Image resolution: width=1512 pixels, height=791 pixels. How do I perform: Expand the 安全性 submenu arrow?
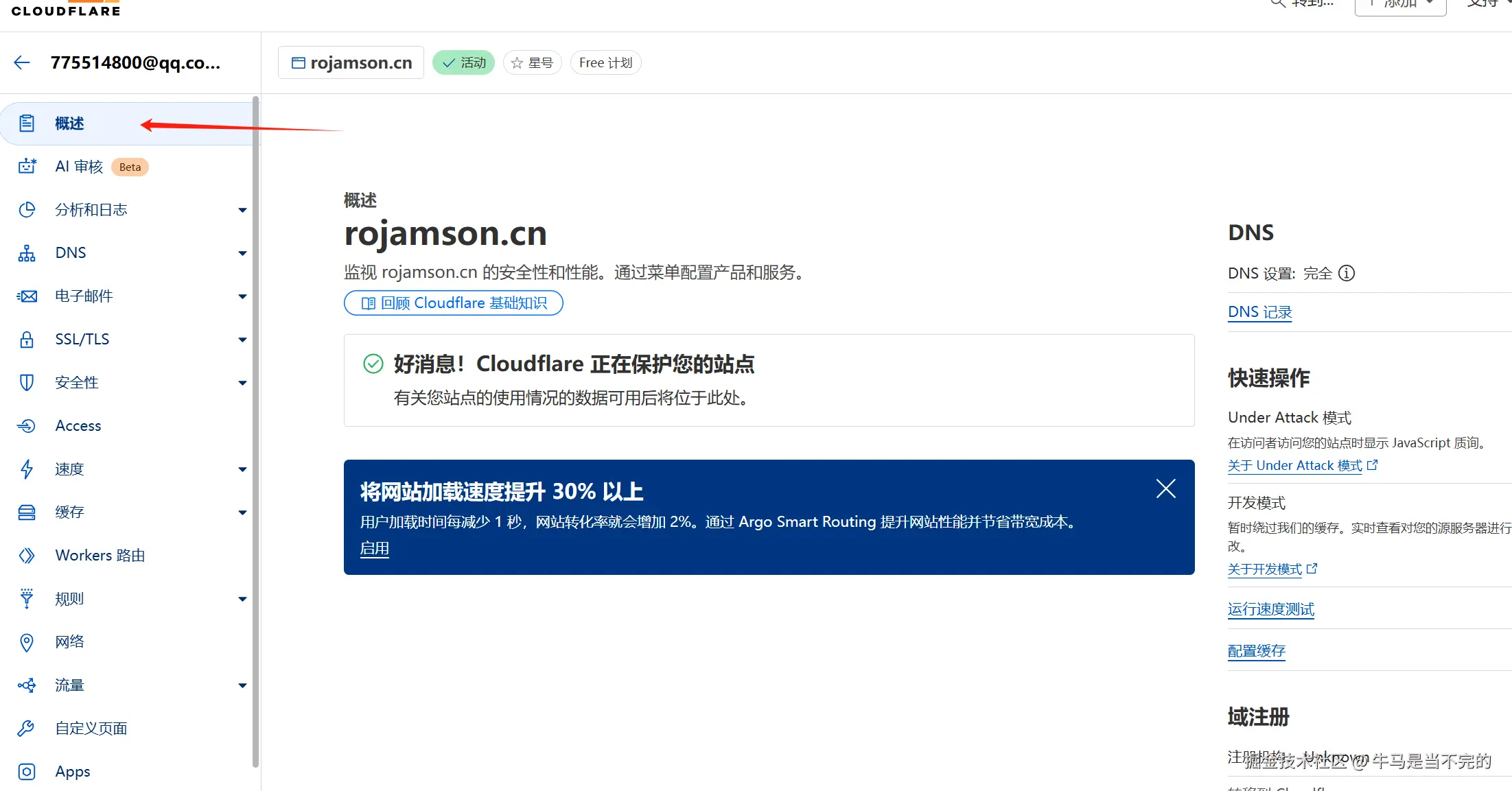tap(242, 383)
